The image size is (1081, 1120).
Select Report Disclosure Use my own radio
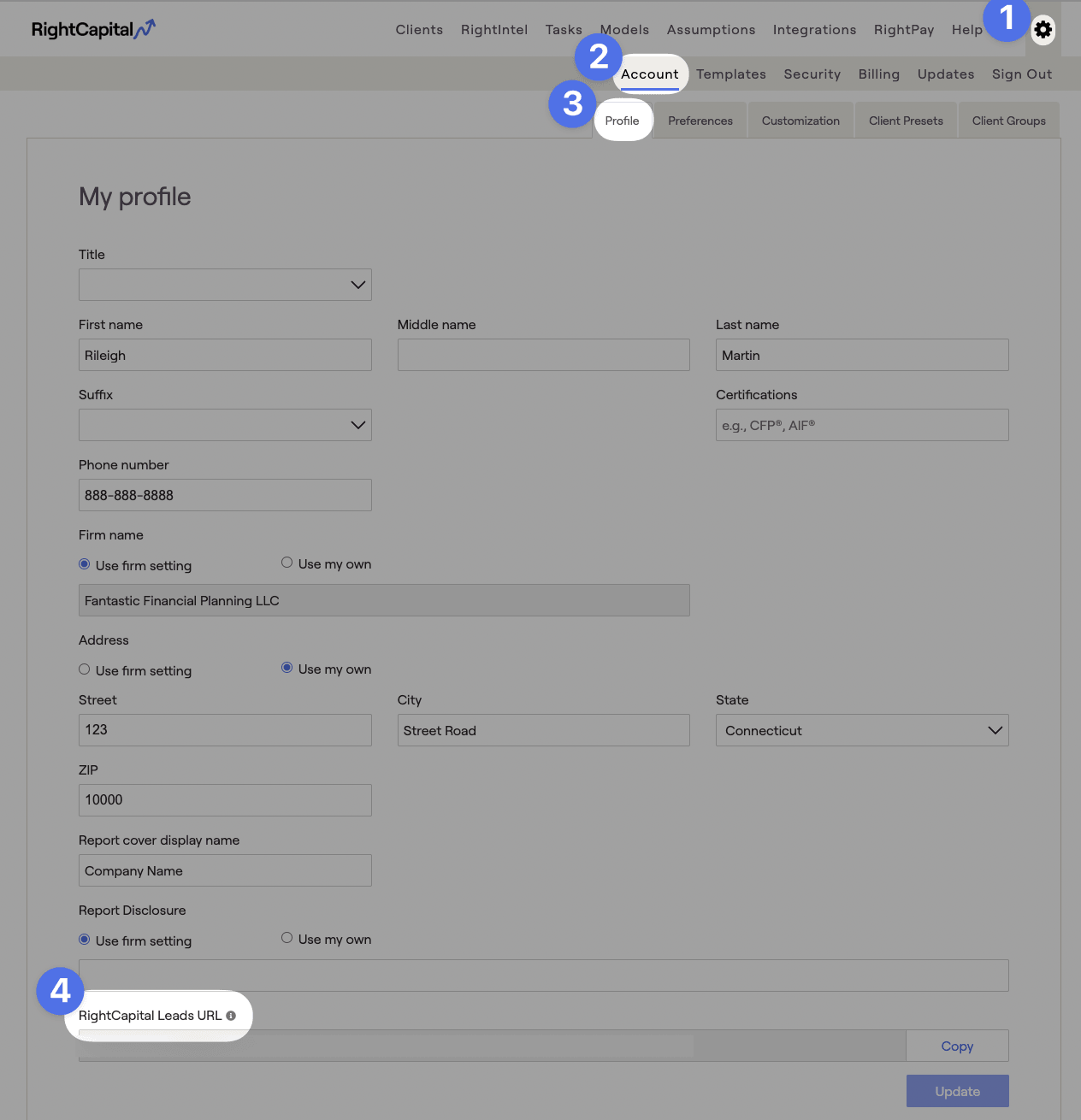(x=286, y=938)
